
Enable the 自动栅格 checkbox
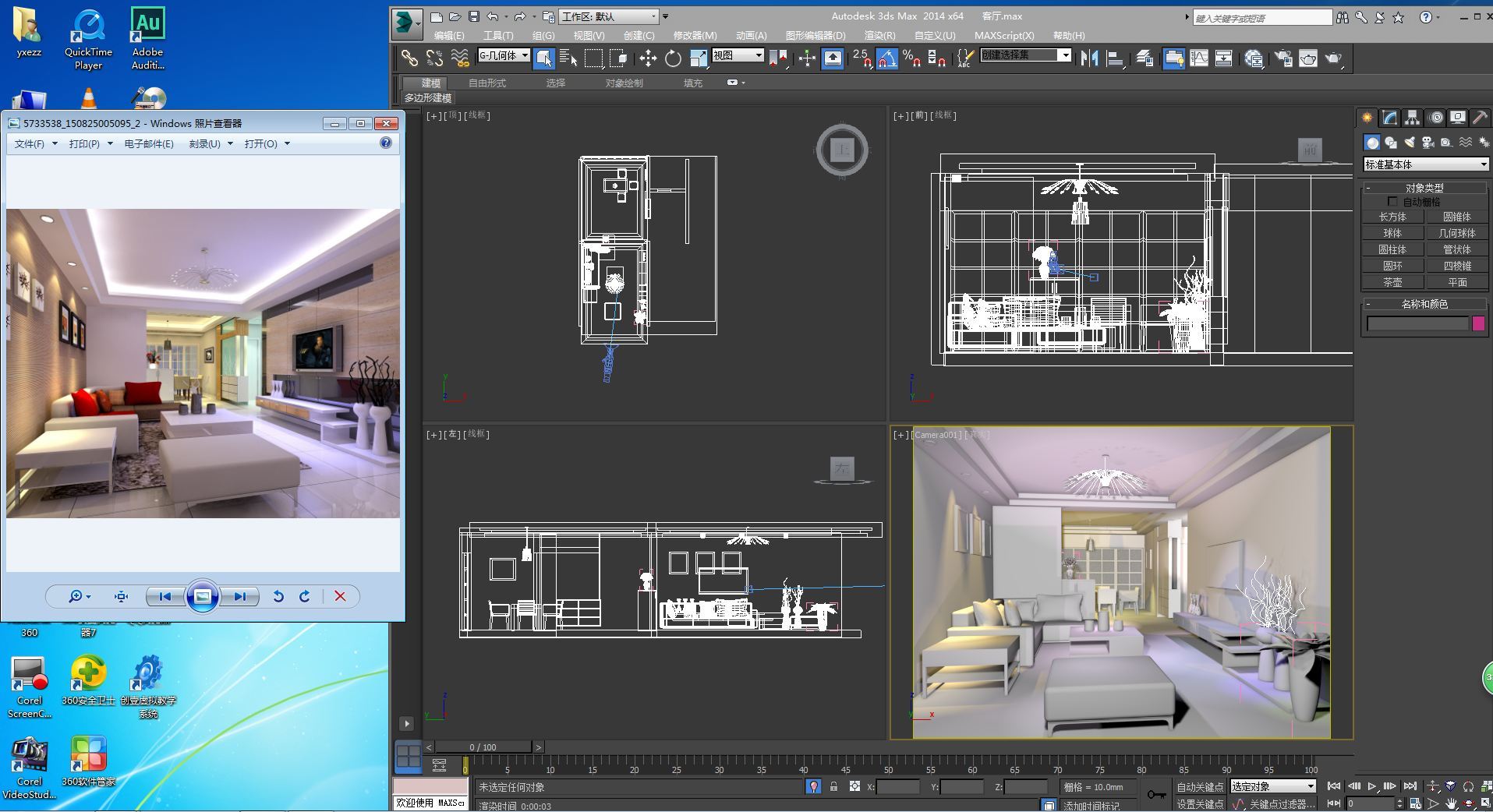(x=1393, y=202)
